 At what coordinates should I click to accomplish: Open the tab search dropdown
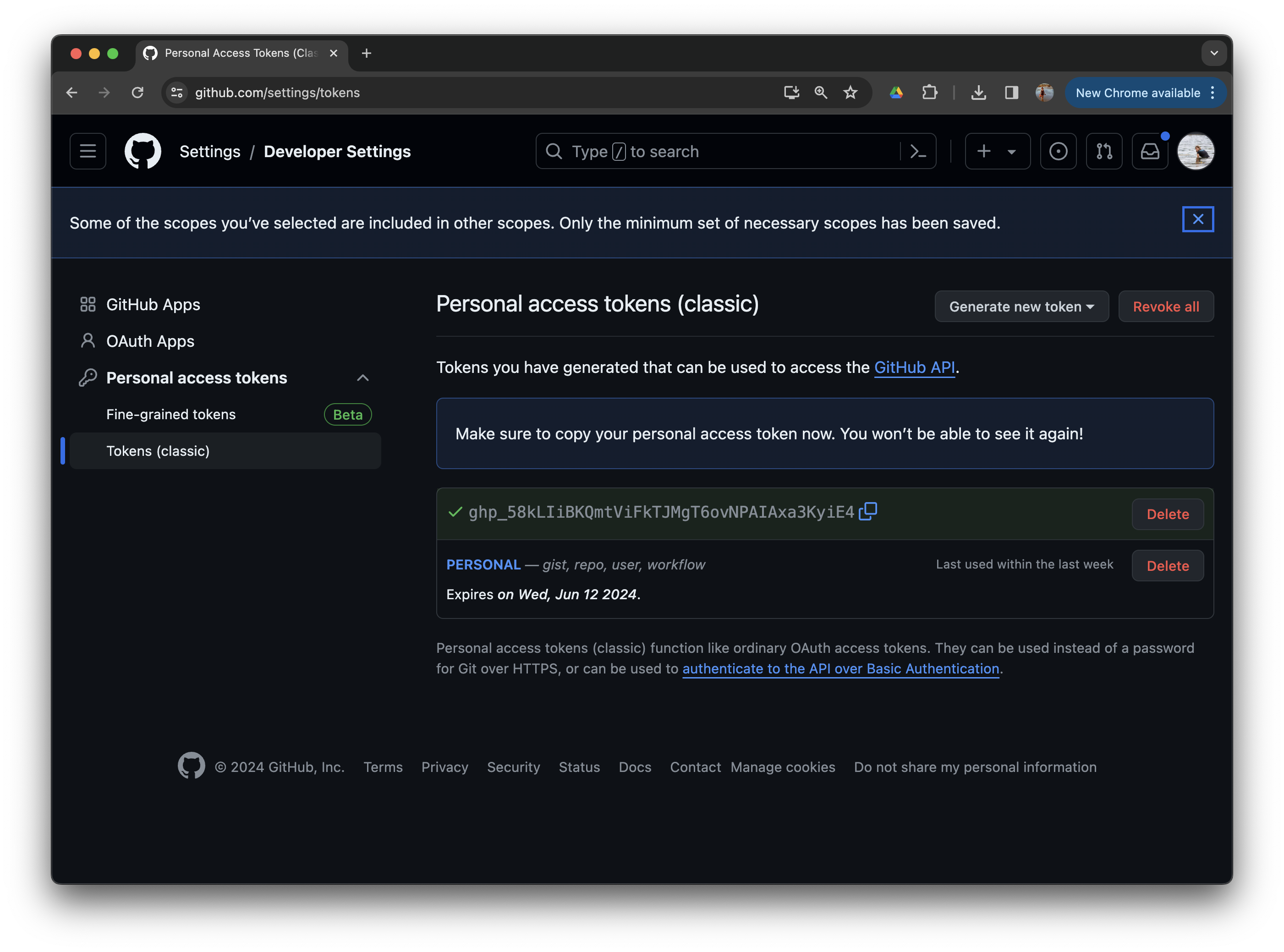tap(1214, 53)
